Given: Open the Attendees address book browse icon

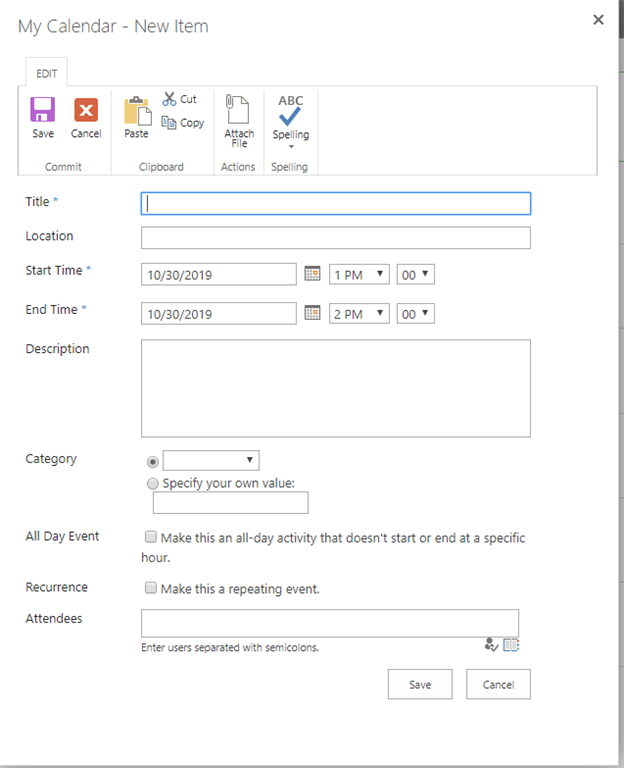Looking at the screenshot, I should (511, 645).
